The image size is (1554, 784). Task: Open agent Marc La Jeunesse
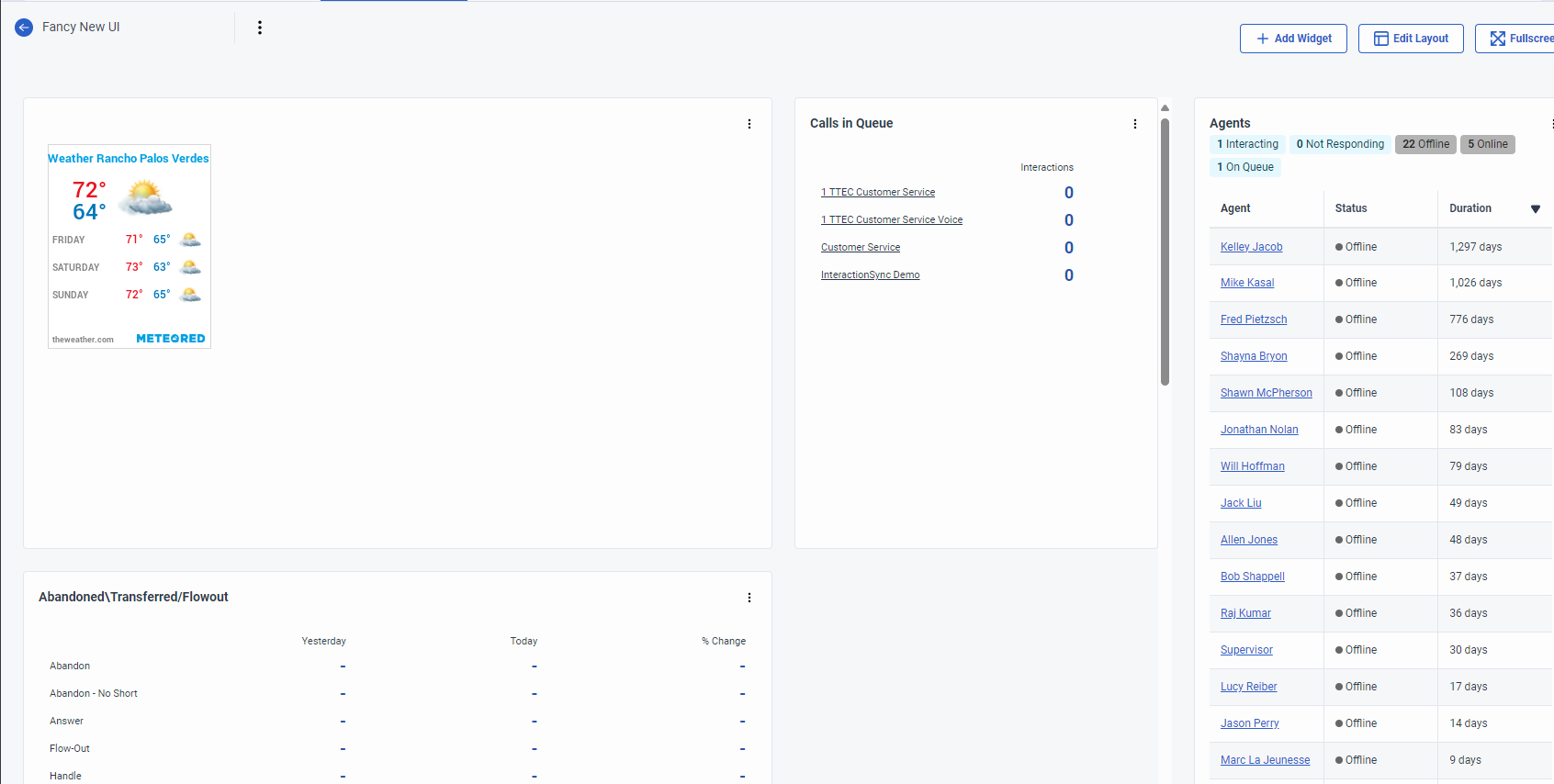click(x=1266, y=760)
